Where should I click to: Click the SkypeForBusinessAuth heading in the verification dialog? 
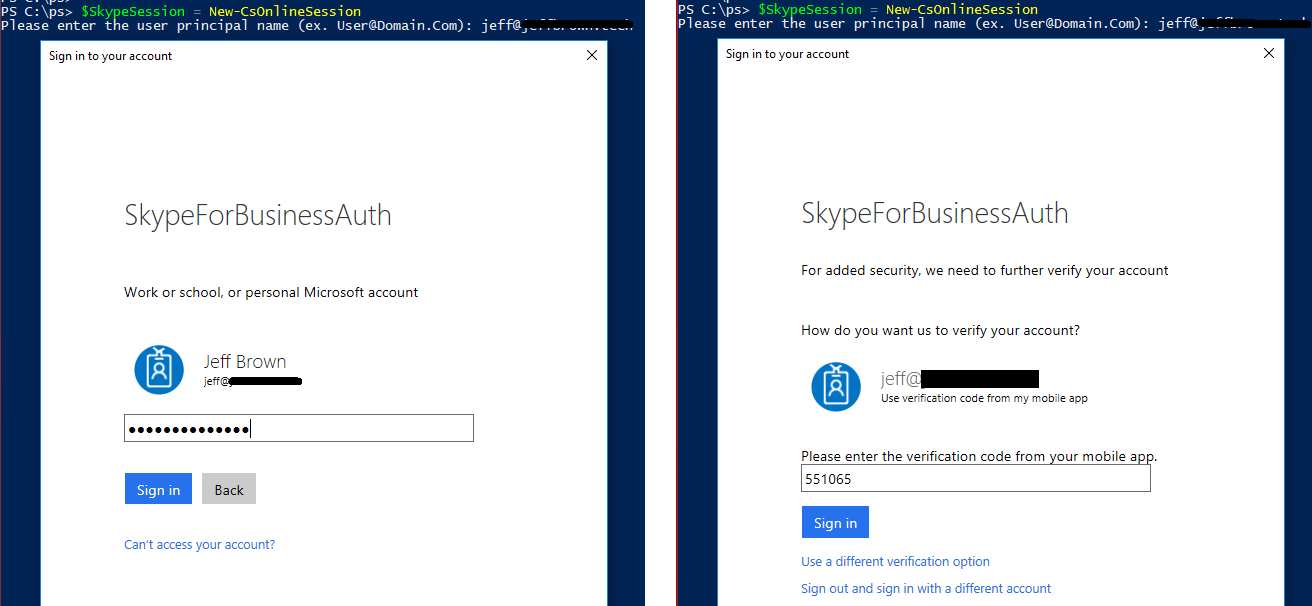935,213
